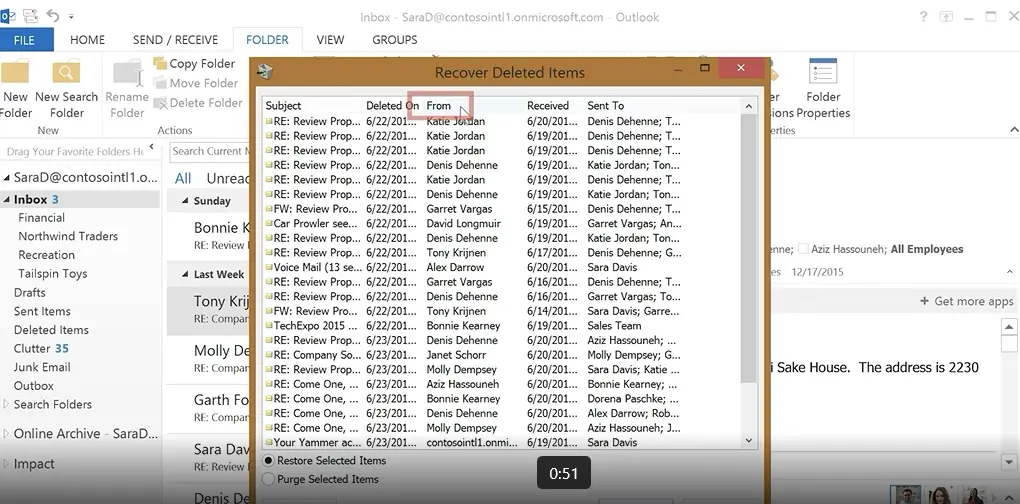The height and width of the screenshot is (504, 1020).
Task: Select Restore Selected Items radio button
Action: pyautogui.click(x=268, y=460)
